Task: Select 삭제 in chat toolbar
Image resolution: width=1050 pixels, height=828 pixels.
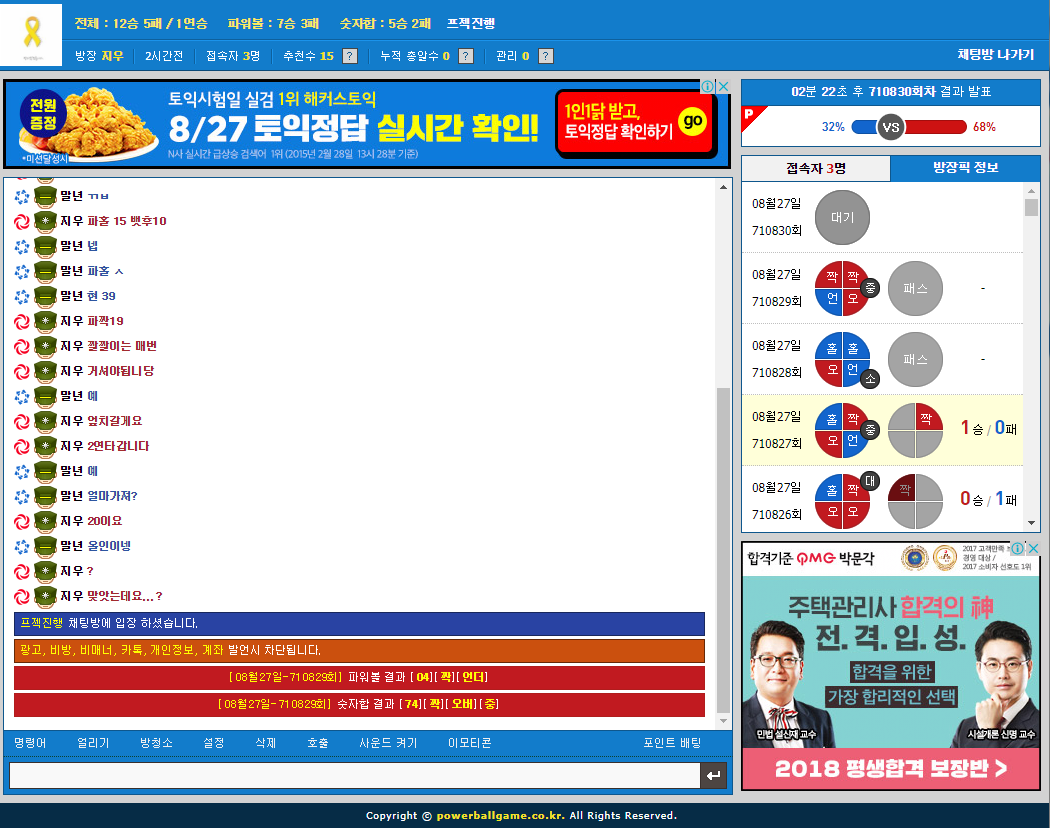Action: click(x=266, y=742)
